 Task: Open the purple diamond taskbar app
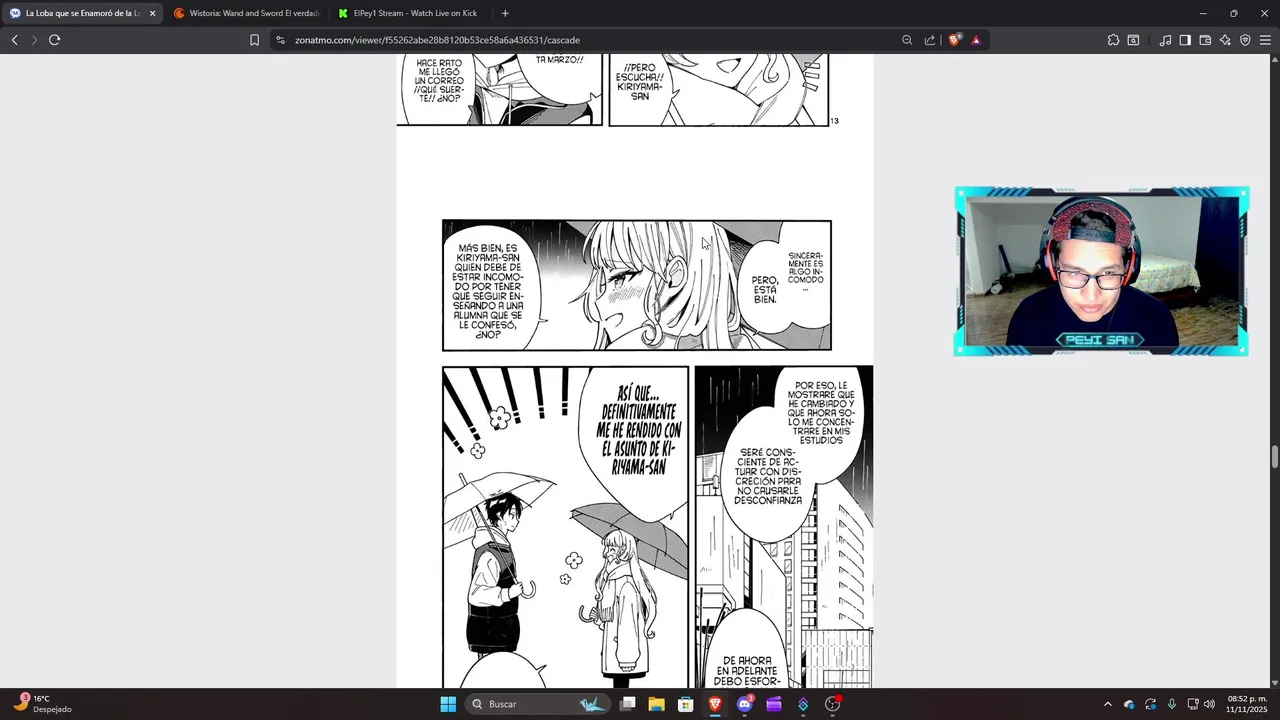tap(803, 704)
